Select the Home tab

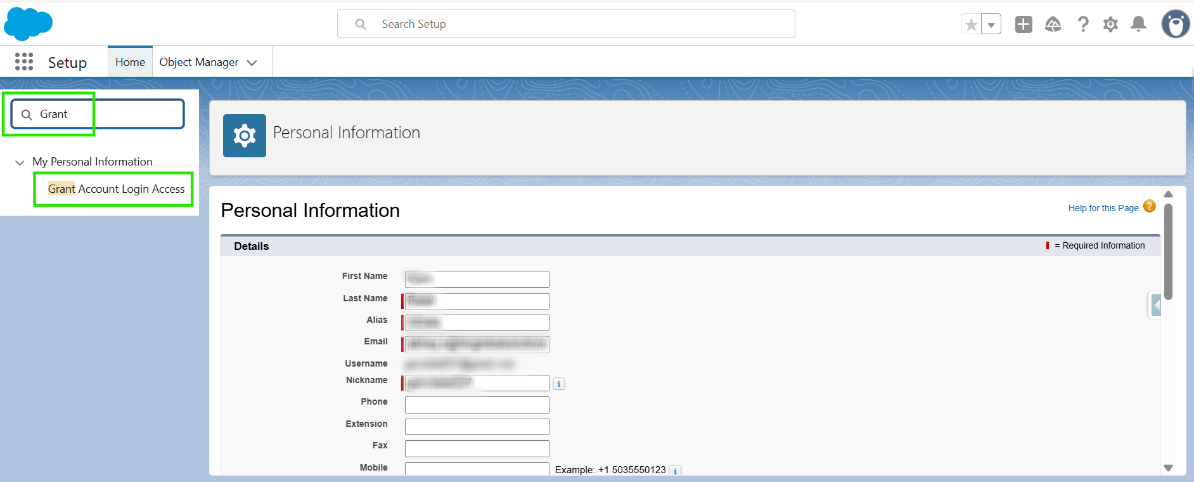tap(130, 62)
